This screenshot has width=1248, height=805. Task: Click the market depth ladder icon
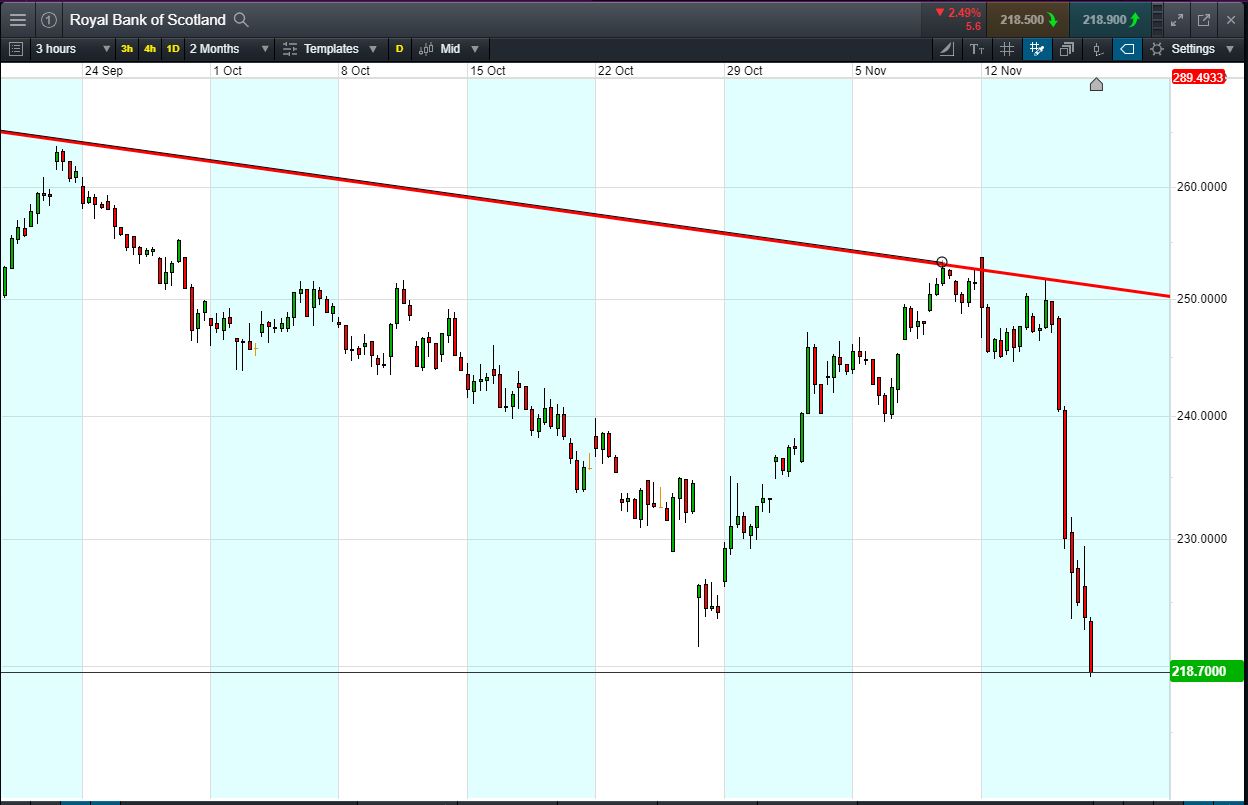(1157, 19)
